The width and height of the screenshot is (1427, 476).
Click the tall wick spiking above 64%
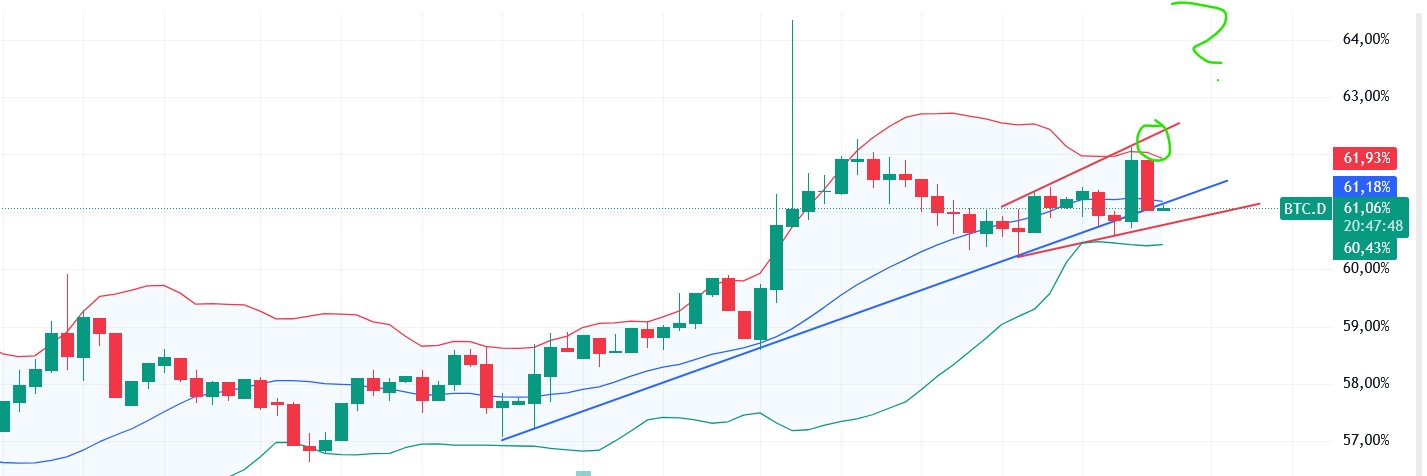pos(792,100)
